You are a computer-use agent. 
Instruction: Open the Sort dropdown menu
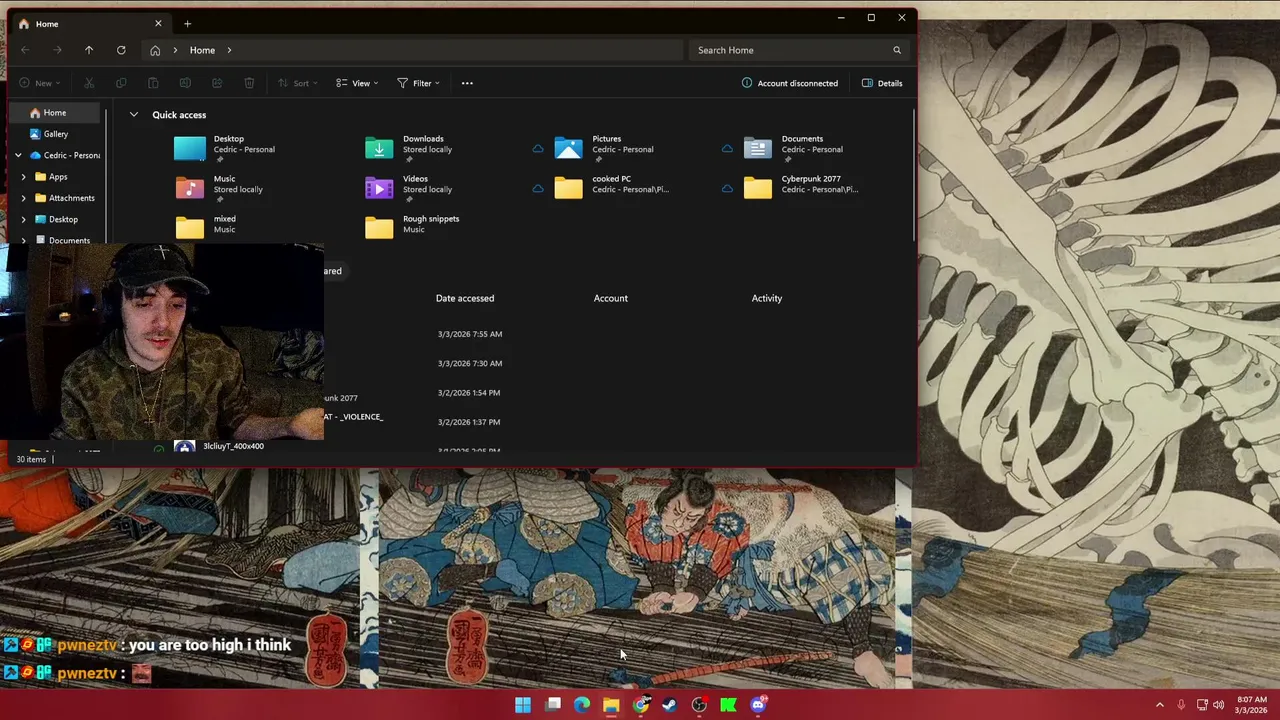(x=300, y=83)
